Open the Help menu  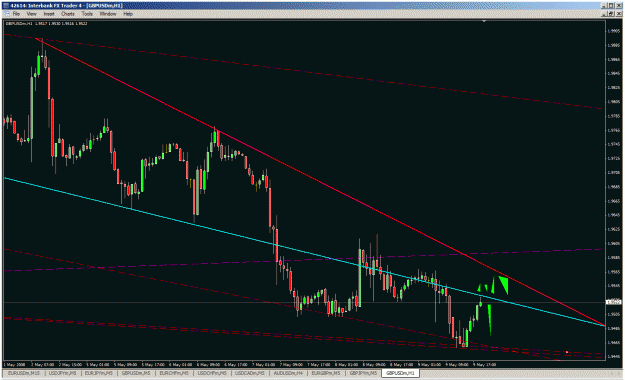128,14
